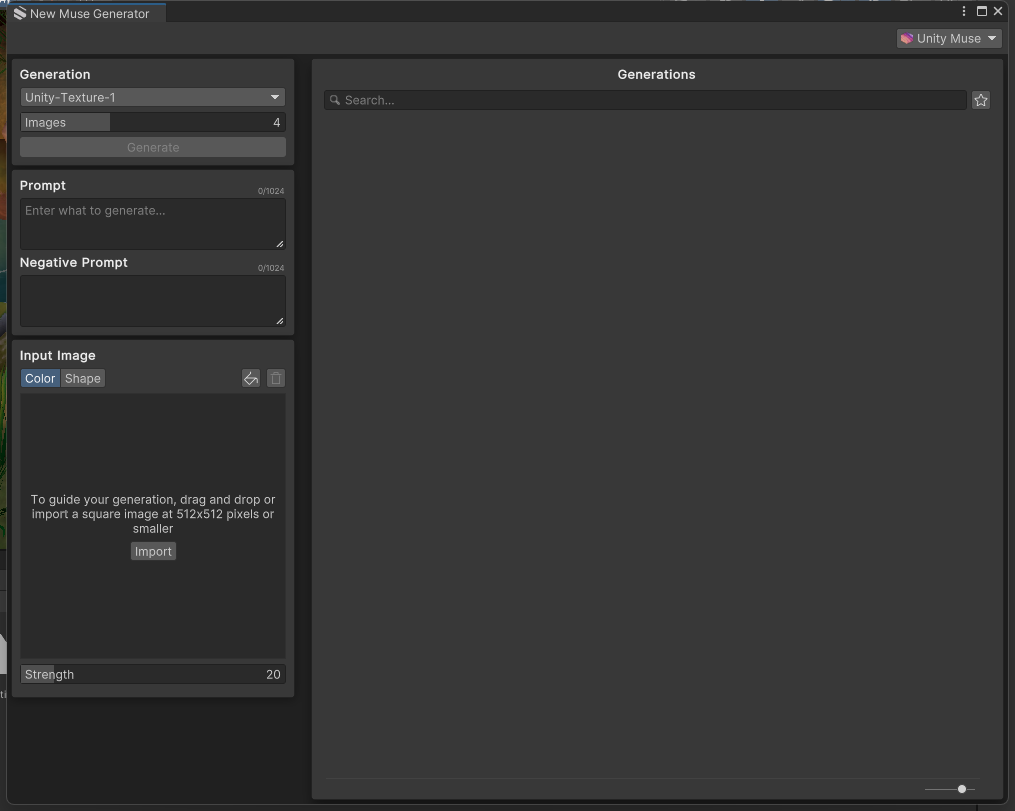Click the paint bucket fill icon
The width and height of the screenshot is (1015, 811).
[251, 378]
